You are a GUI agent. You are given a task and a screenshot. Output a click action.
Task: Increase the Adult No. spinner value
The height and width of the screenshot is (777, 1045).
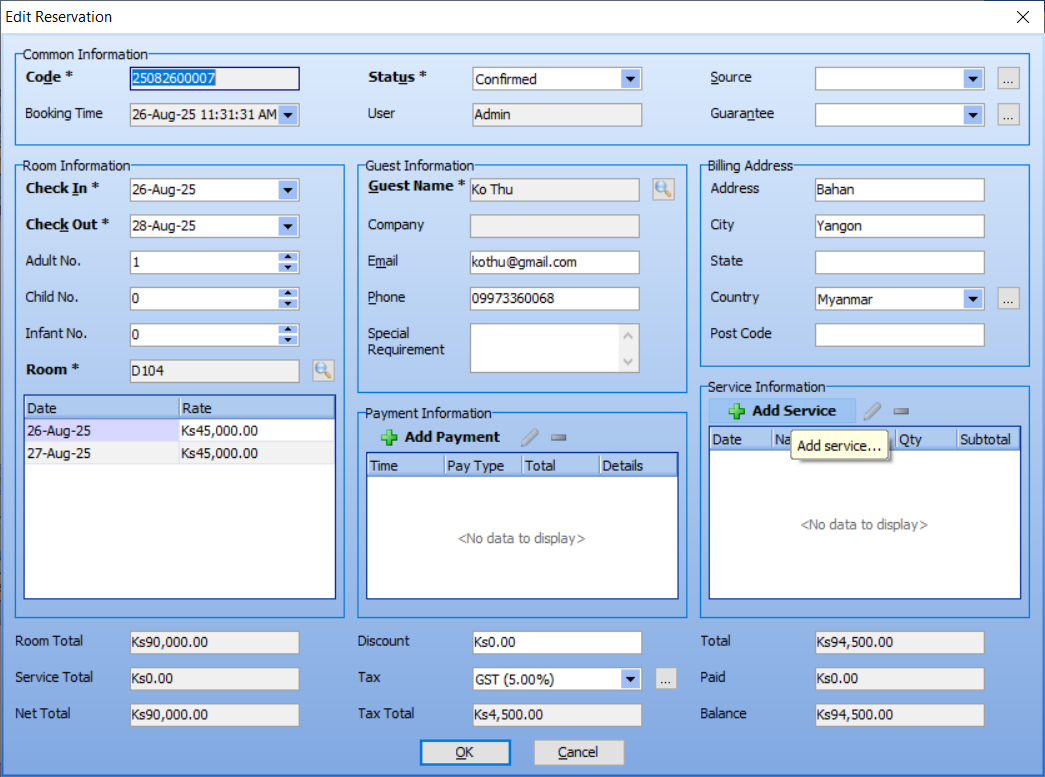[288, 257]
